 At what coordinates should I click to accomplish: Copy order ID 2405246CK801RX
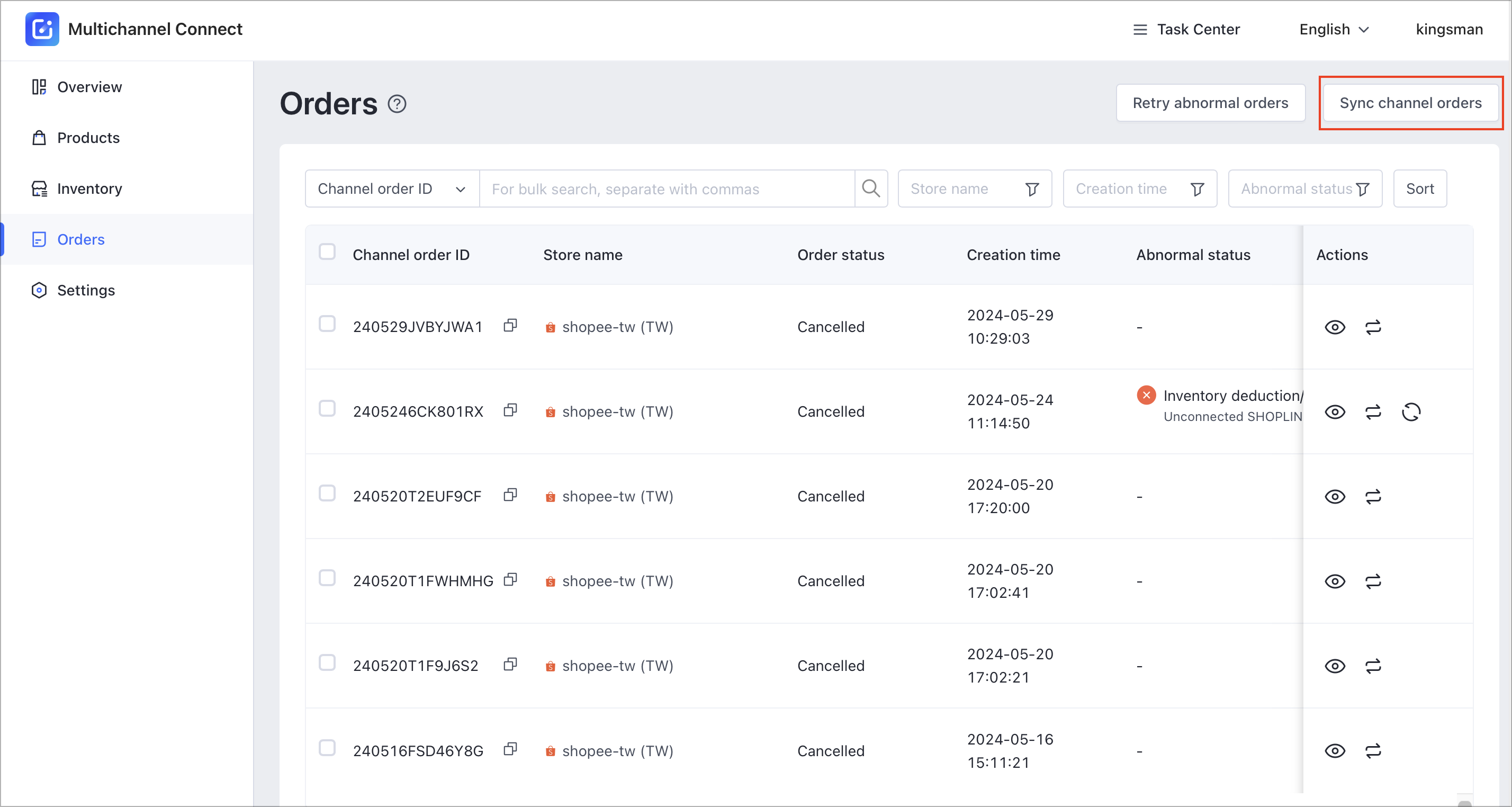(511, 410)
